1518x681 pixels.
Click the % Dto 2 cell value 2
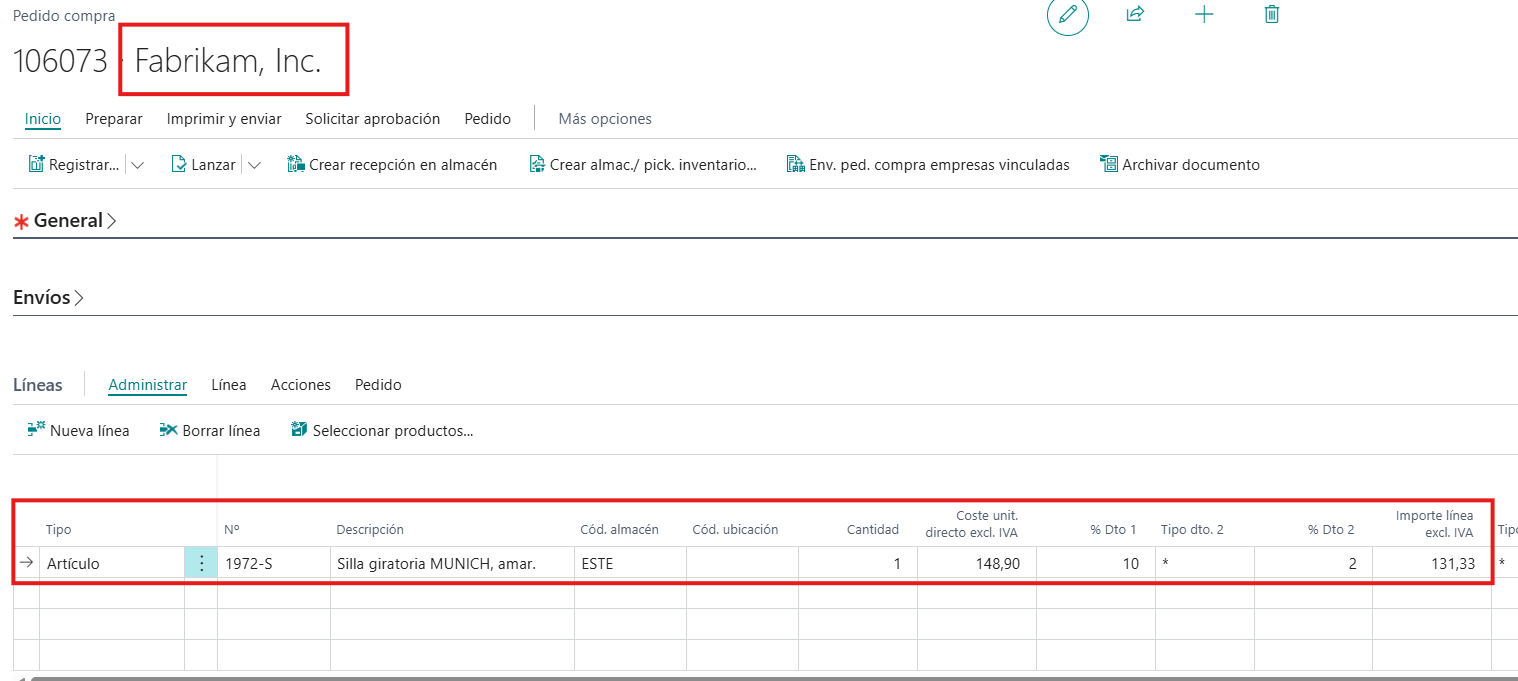[x=1313, y=563]
